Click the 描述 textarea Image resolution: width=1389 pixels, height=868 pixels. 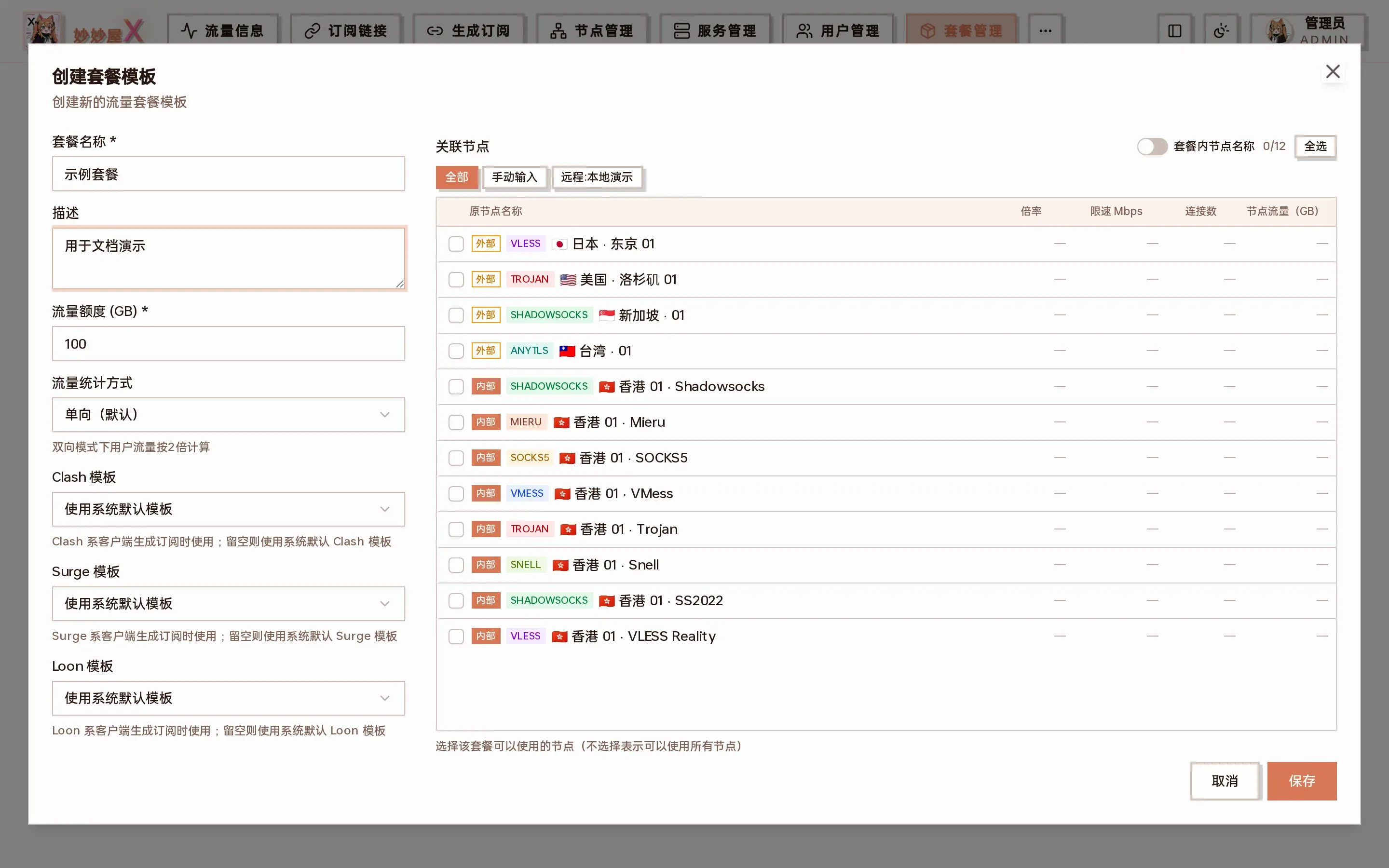click(x=229, y=258)
